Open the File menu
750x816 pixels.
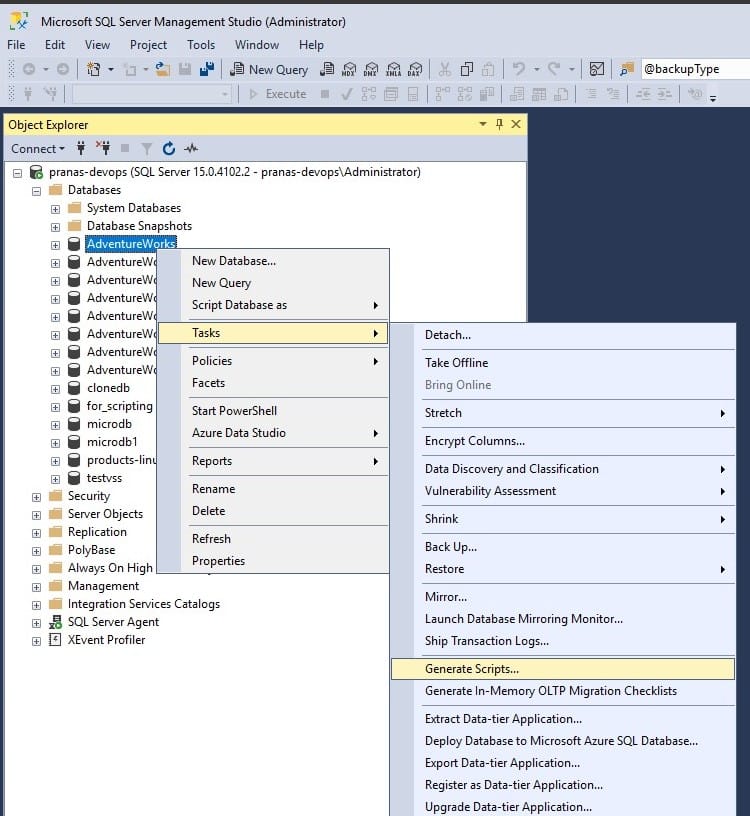(16, 45)
